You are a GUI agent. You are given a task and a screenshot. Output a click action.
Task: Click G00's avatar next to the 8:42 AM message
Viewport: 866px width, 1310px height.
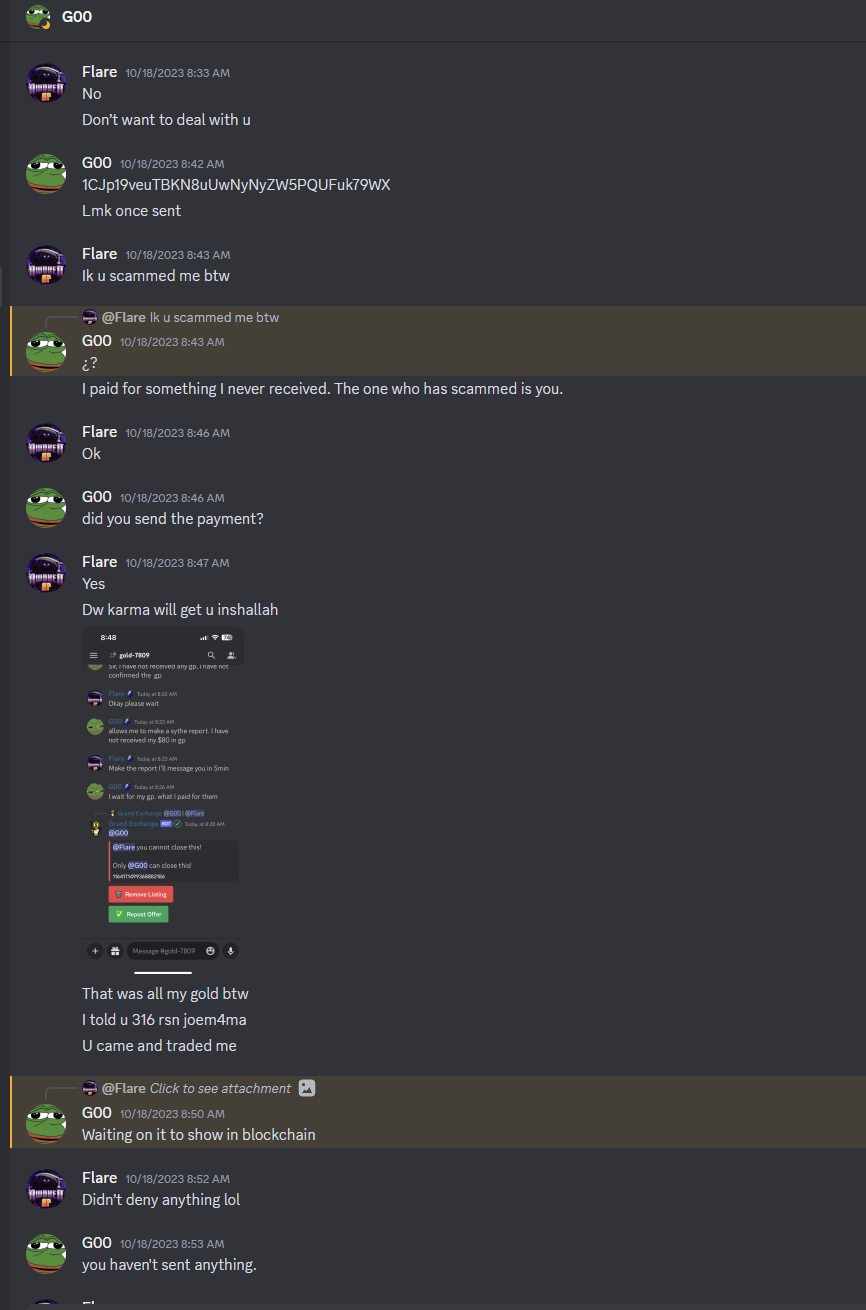(46, 174)
